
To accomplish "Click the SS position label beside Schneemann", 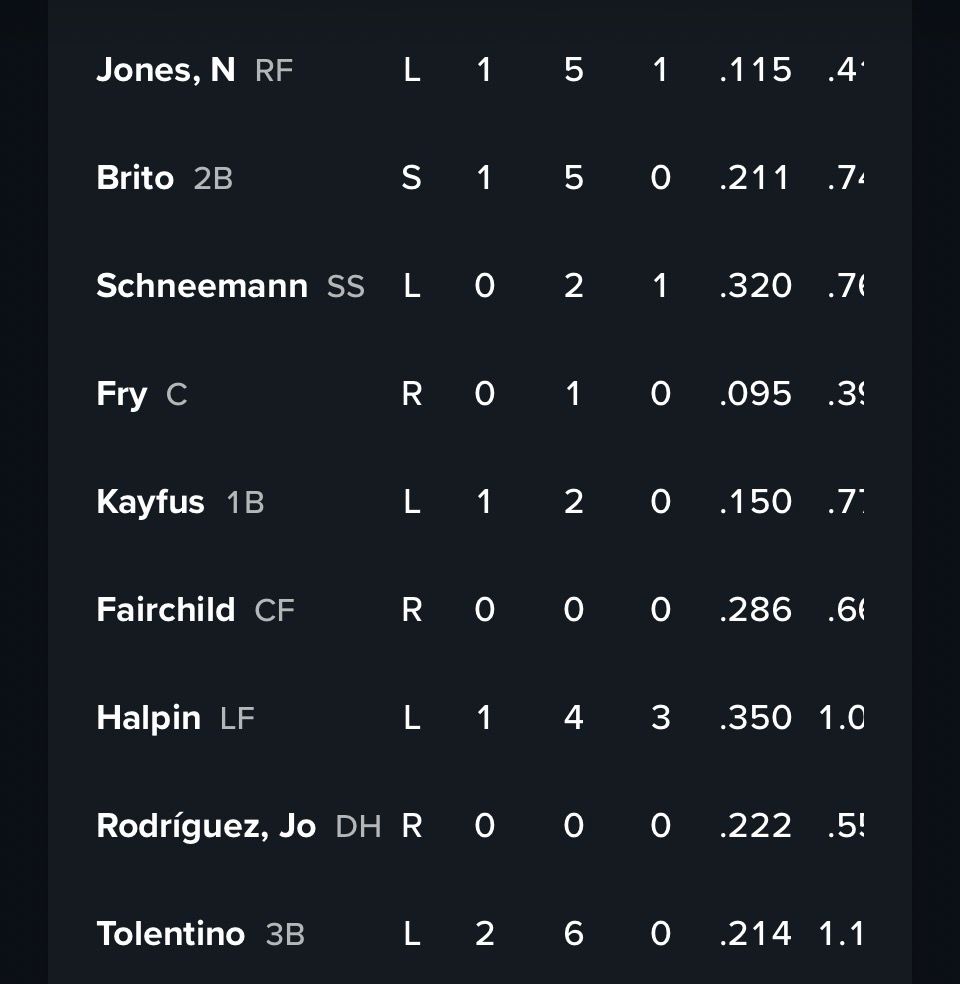I will 346,287.
